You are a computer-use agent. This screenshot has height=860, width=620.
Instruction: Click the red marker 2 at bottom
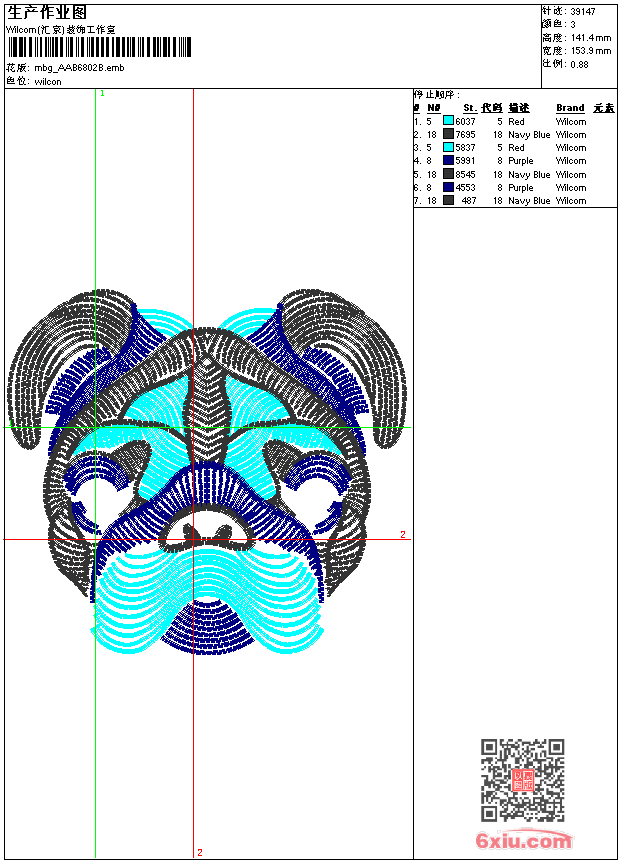click(199, 852)
